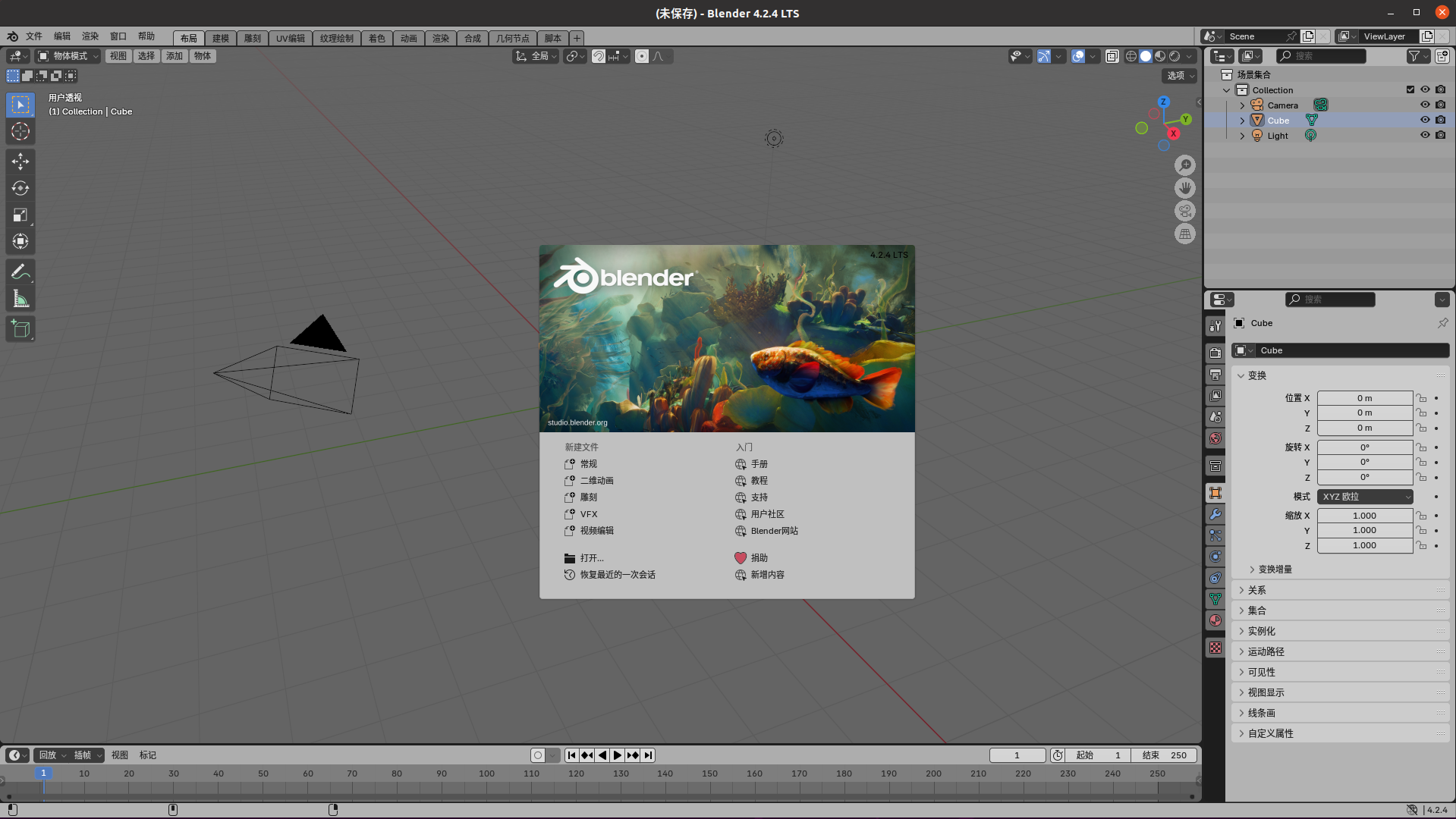The height and width of the screenshot is (819, 1456).
Task: Open the Playback dropdown in timeline
Action: [52, 755]
